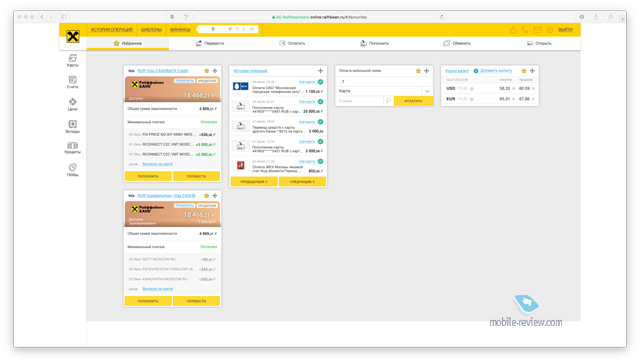
Task: Switch to the Обменять tab
Action: click(x=457, y=43)
